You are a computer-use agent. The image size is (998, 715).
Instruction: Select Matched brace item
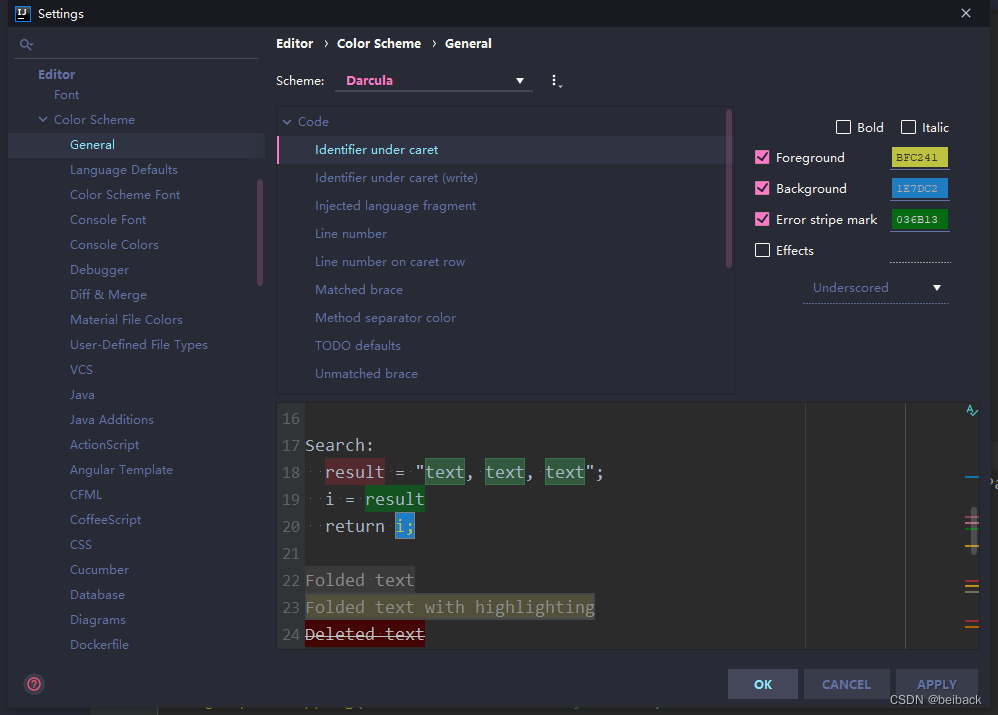click(358, 290)
